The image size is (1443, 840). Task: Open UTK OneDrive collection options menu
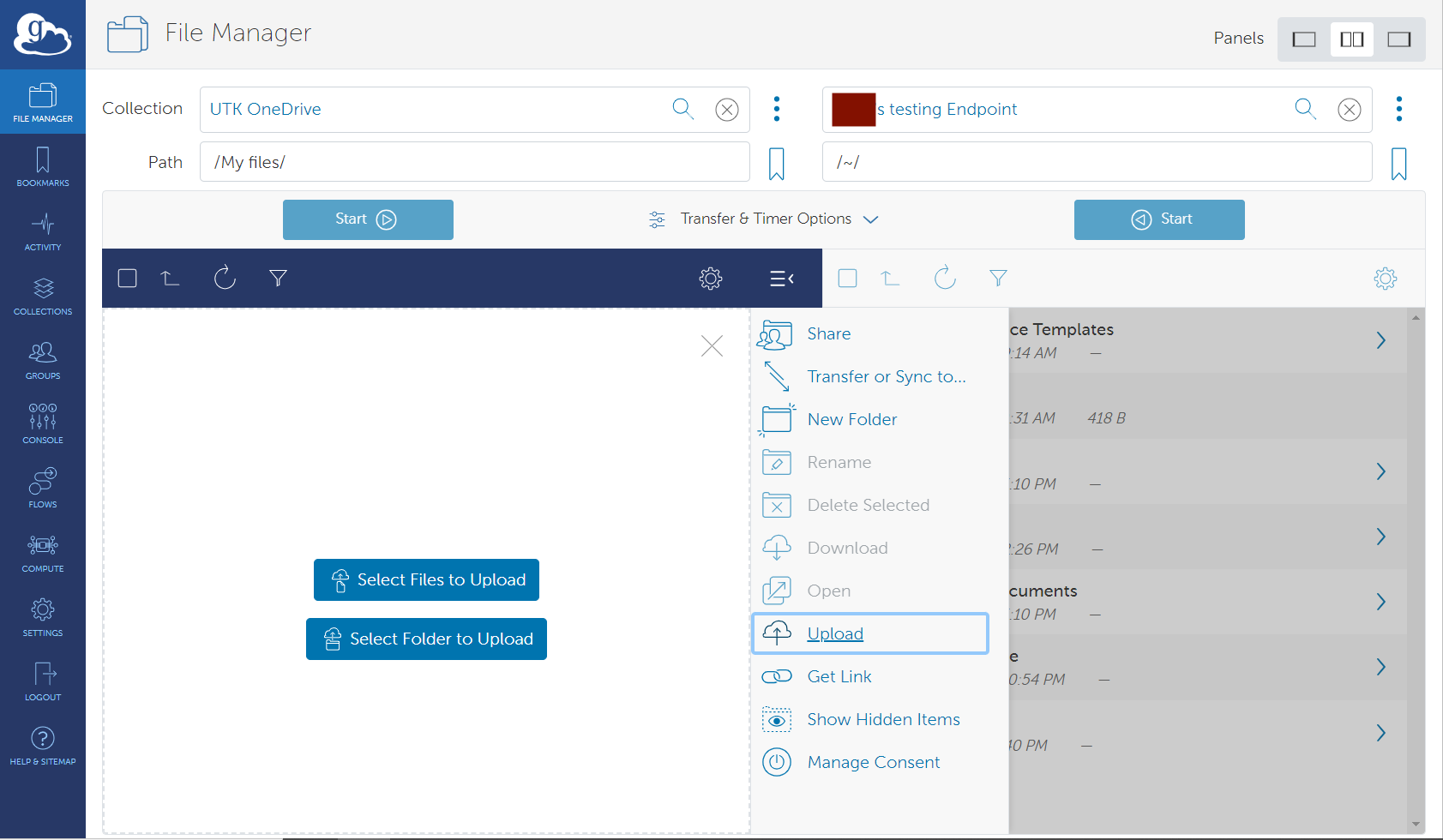click(777, 109)
